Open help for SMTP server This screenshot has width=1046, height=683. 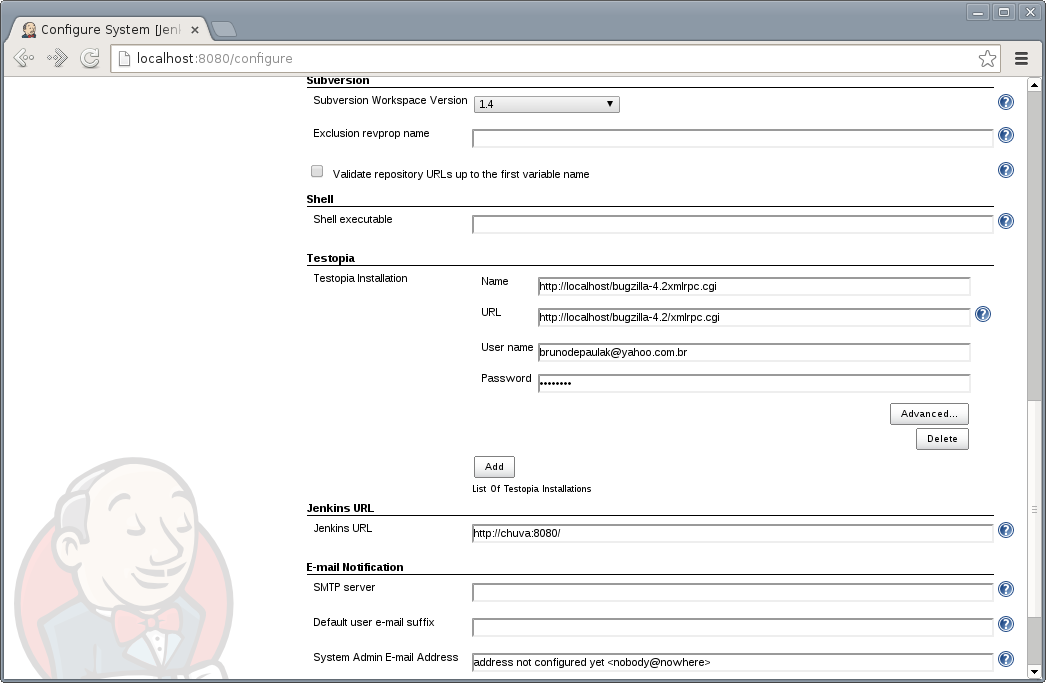pyautogui.click(x=1005, y=590)
